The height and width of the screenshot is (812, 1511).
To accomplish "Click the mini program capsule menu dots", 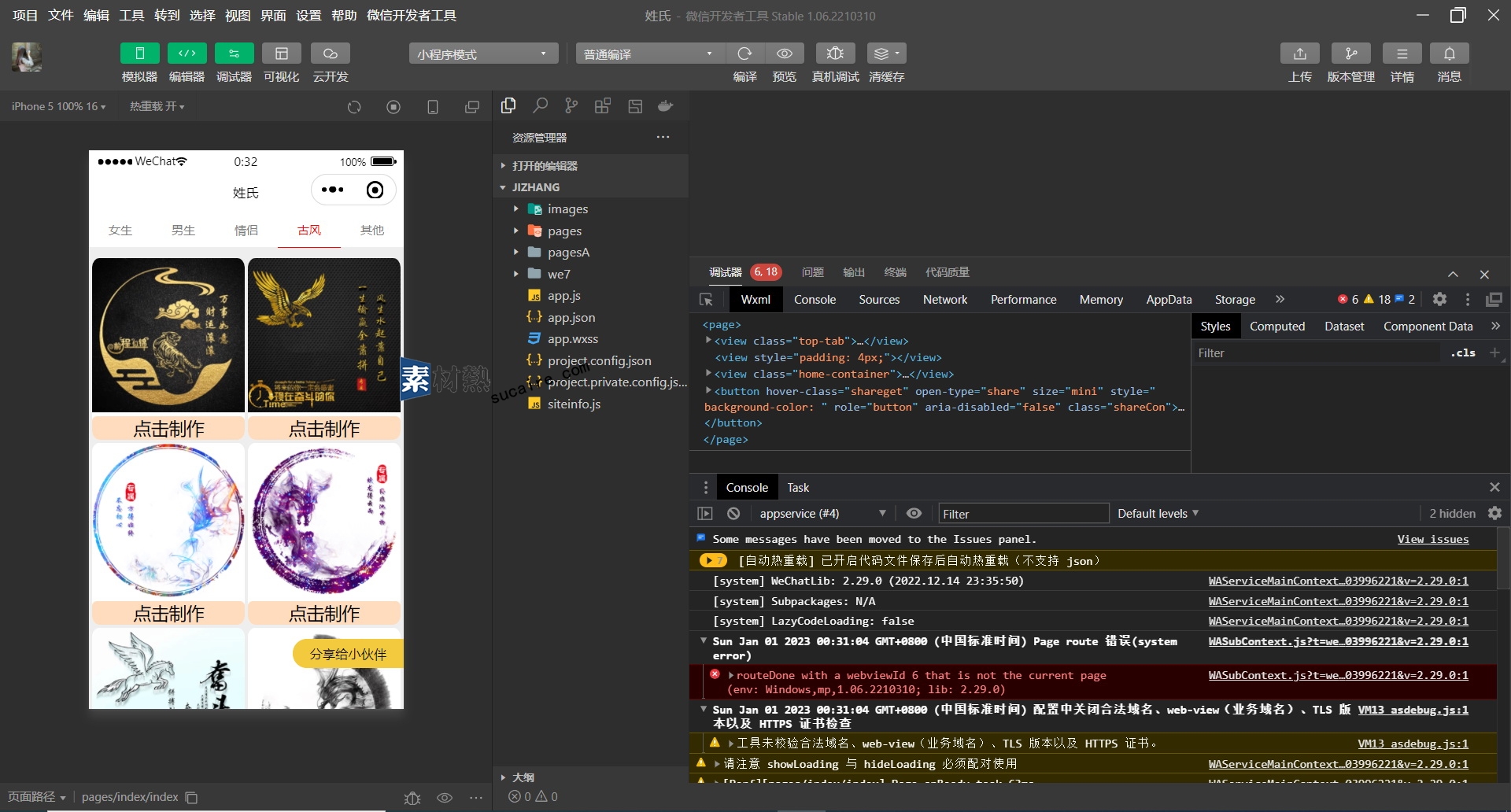I will coord(332,190).
